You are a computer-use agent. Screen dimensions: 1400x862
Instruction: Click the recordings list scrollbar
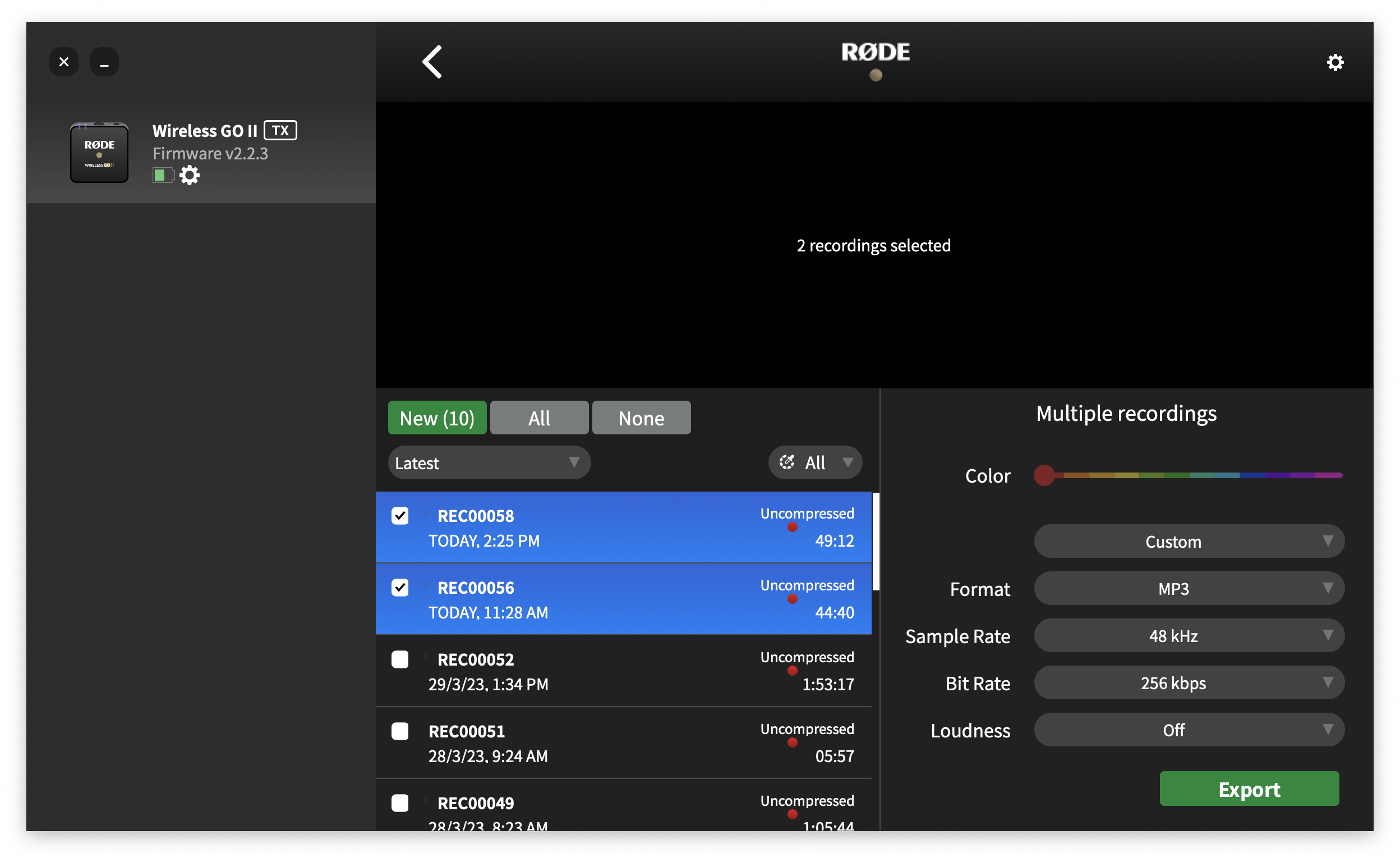point(876,542)
